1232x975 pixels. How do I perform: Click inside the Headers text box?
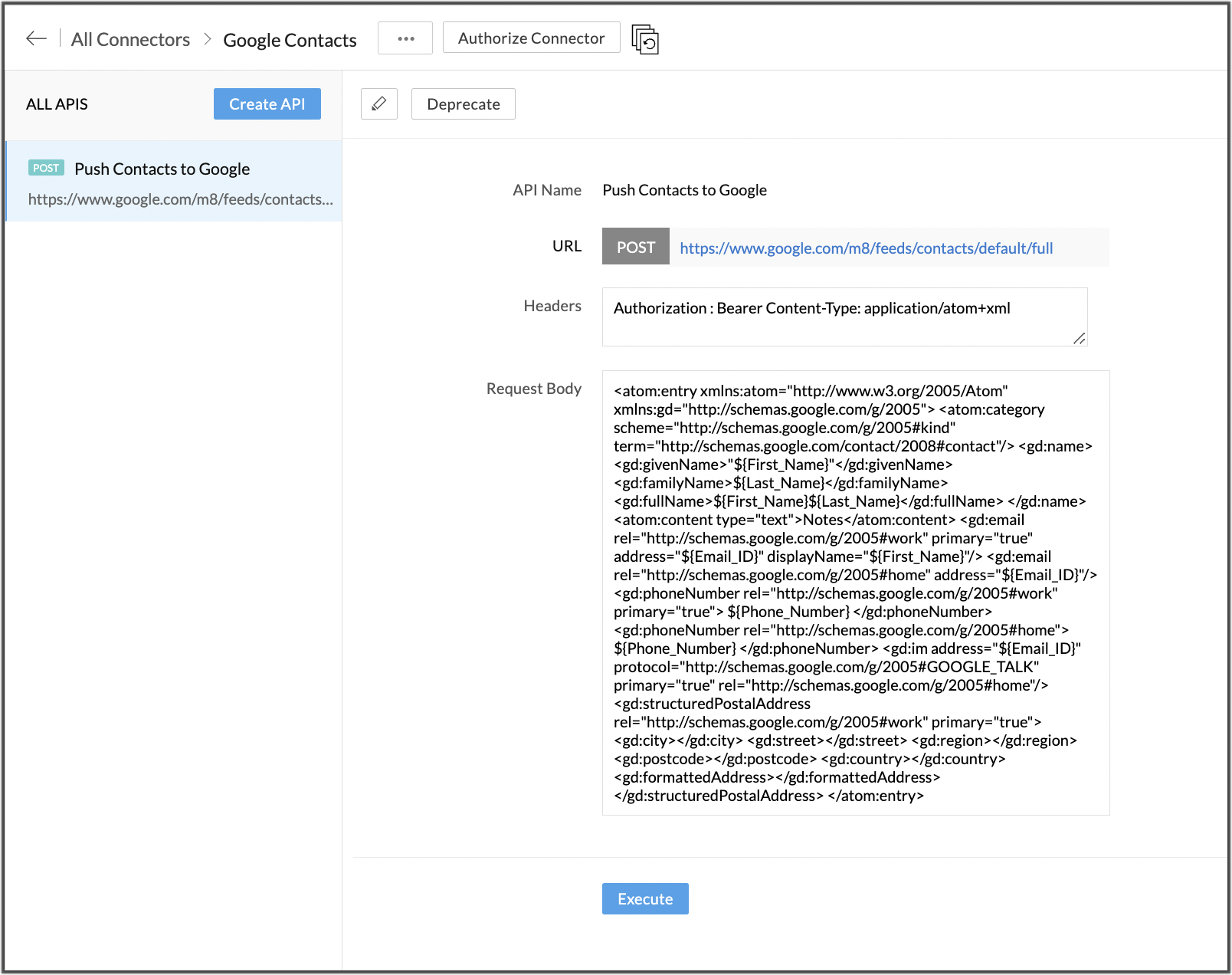(845, 317)
